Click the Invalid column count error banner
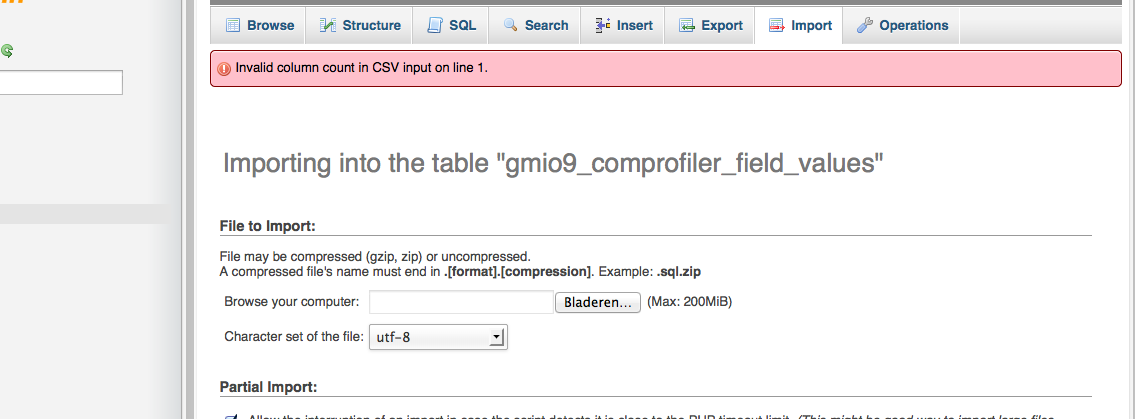This screenshot has height=419, width=1135. pyautogui.click(x=665, y=69)
